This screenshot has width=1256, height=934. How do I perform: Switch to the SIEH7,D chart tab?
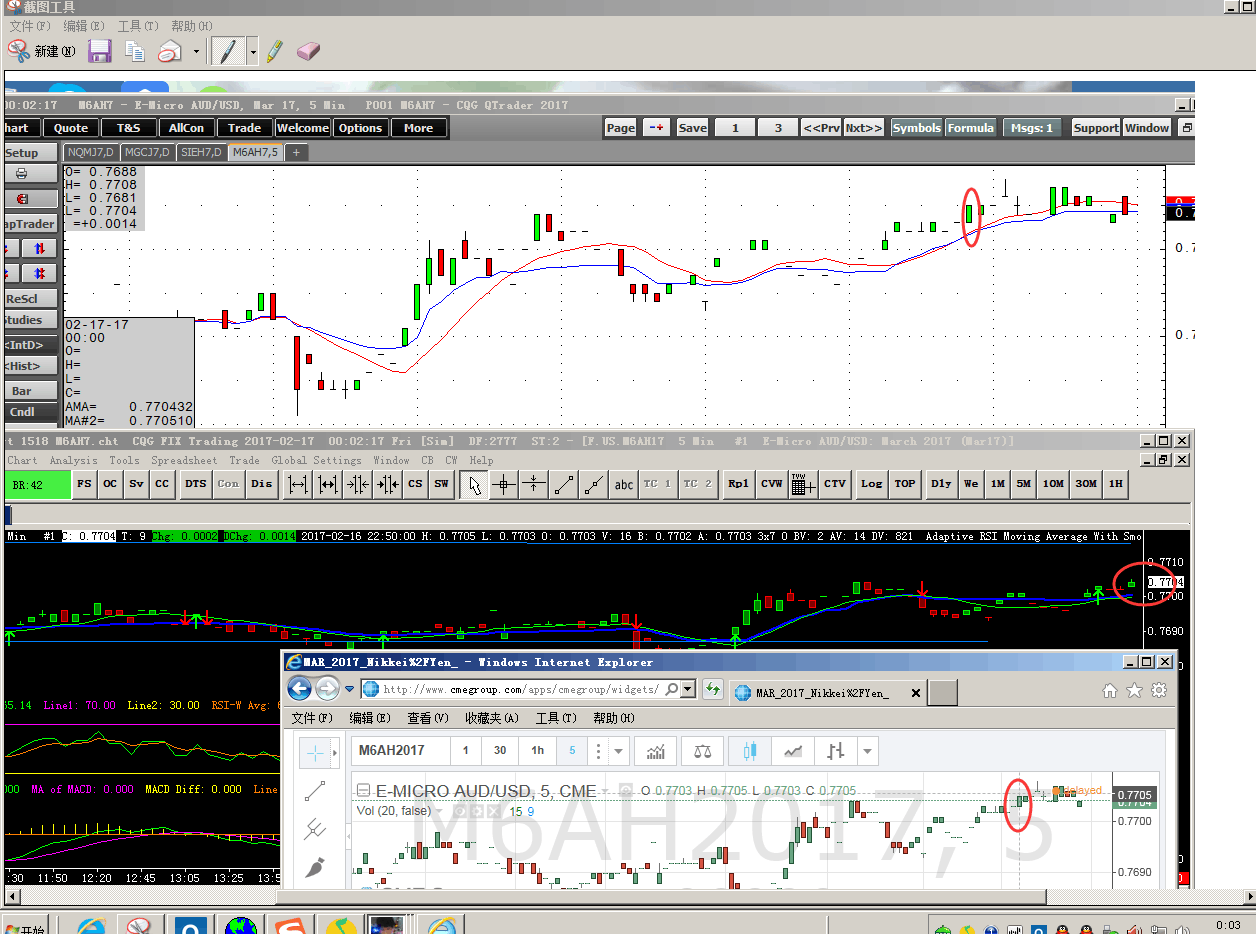[x=201, y=152]
